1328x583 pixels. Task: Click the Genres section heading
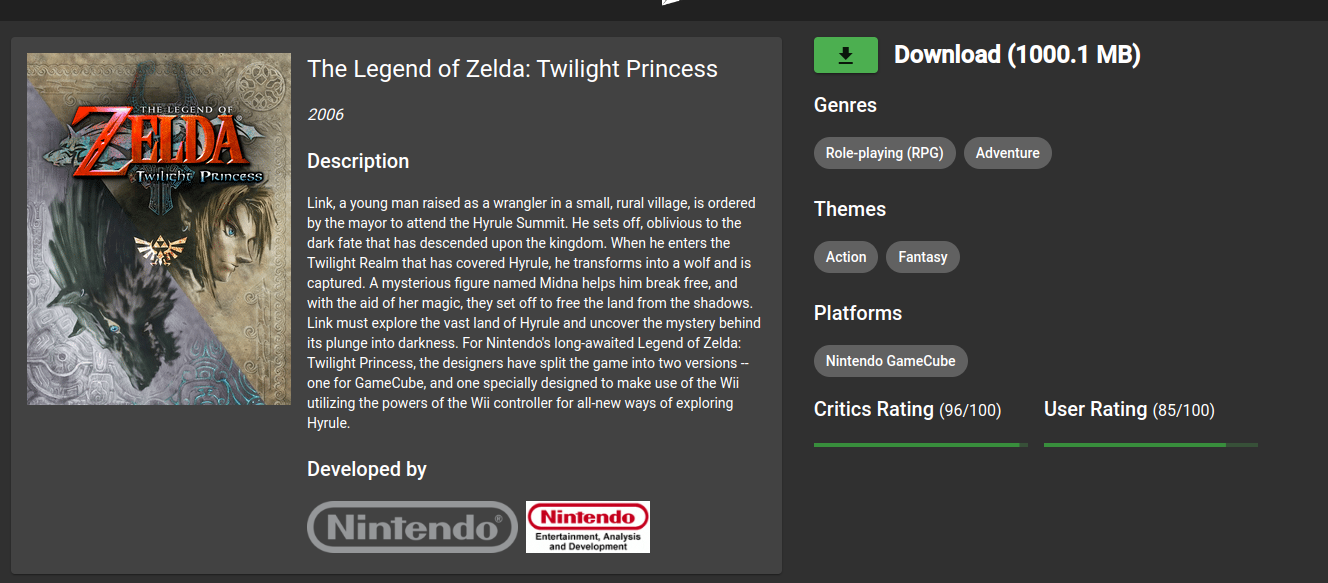(x=844, y=105)
